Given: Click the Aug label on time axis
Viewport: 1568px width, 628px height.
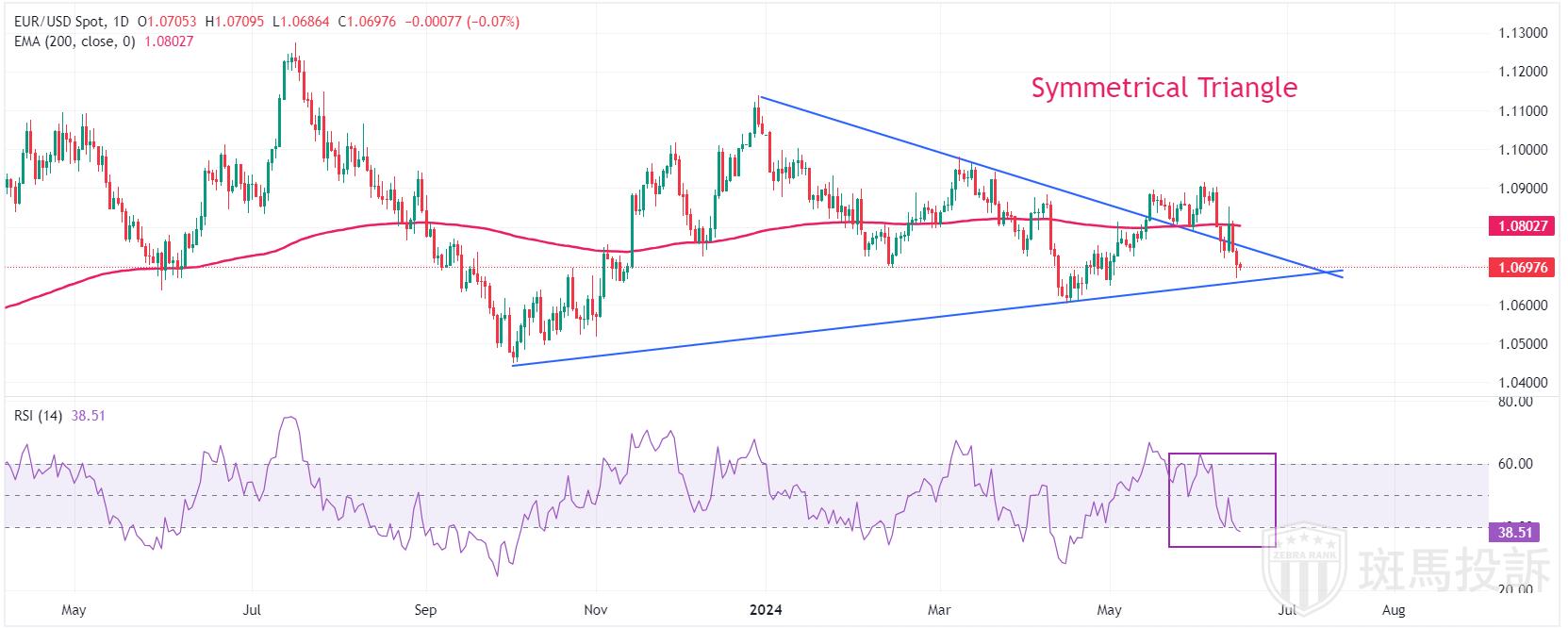Looking at the screenshot, I should coord(1393,610).
